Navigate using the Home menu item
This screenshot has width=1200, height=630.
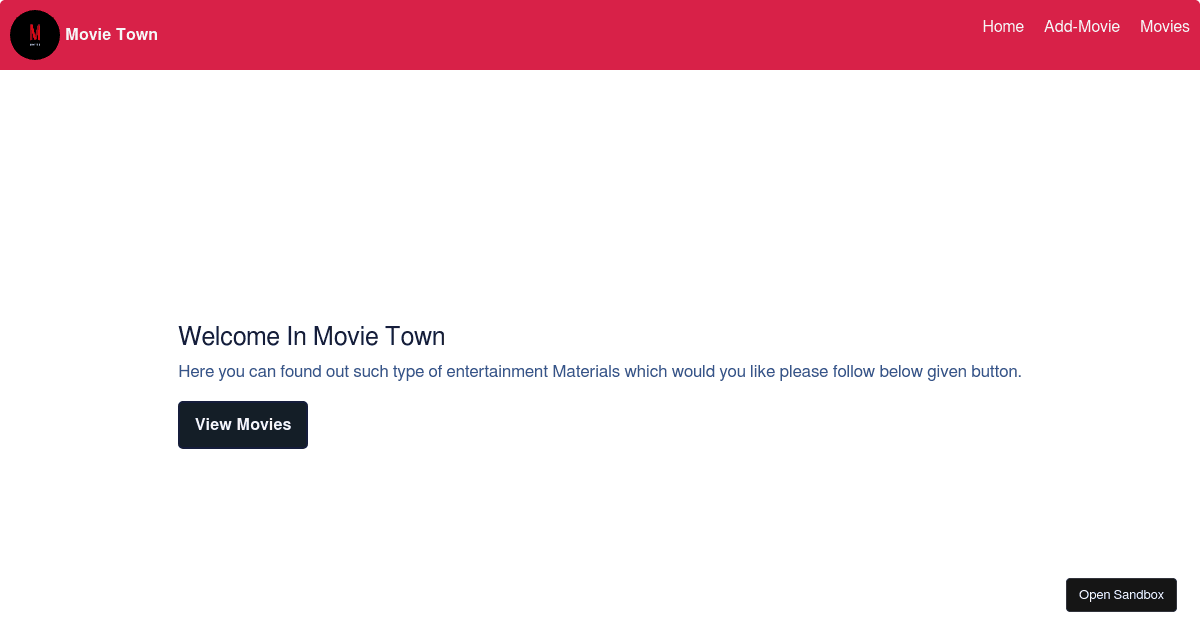1003,27
